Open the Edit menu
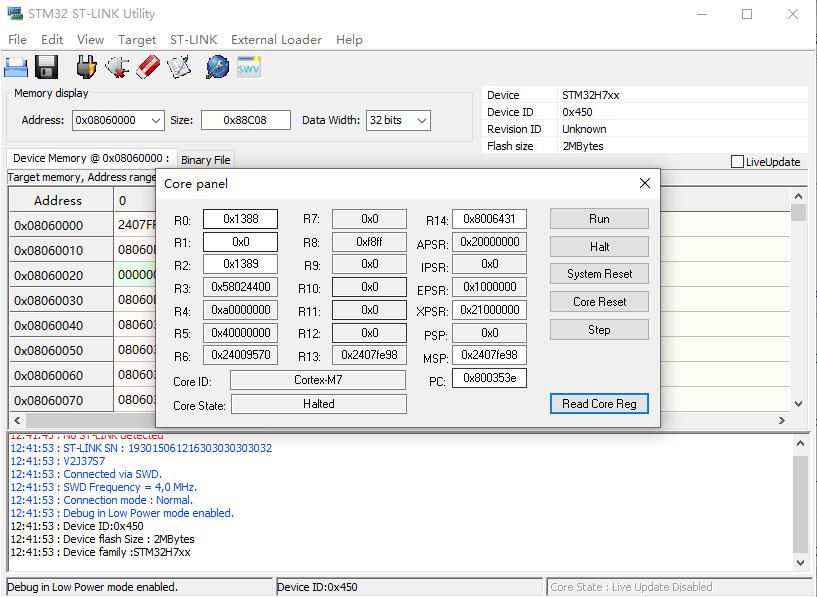This screenshot has height=597, width=817. (x=52, y=40)
